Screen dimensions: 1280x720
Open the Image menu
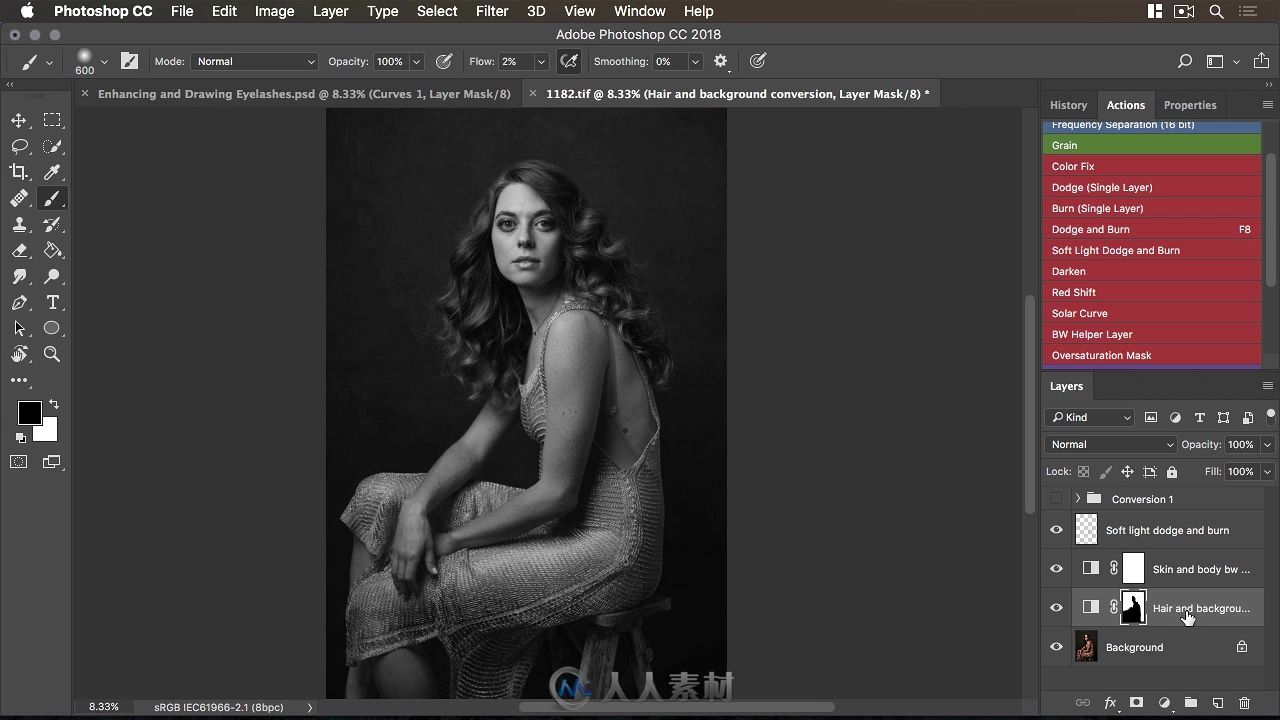point(274,11)
